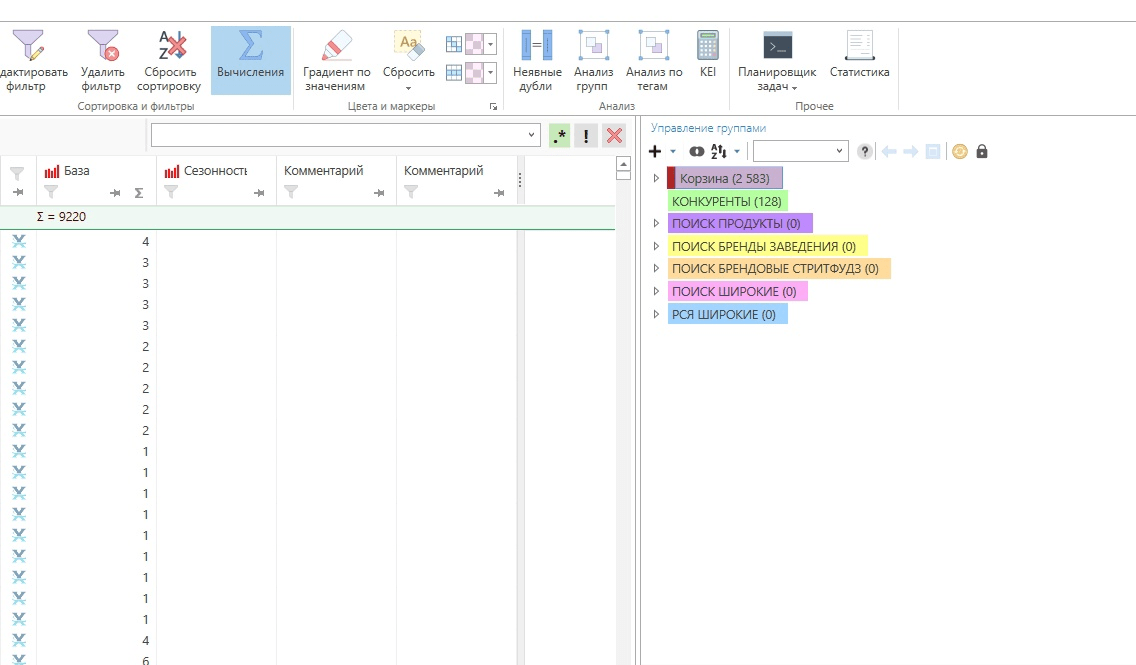The width and height of the screenshot is (1136, 665).
Task: Expand the ПОИСК ПРОДУКТЫ group
Action: click(656, 223)
